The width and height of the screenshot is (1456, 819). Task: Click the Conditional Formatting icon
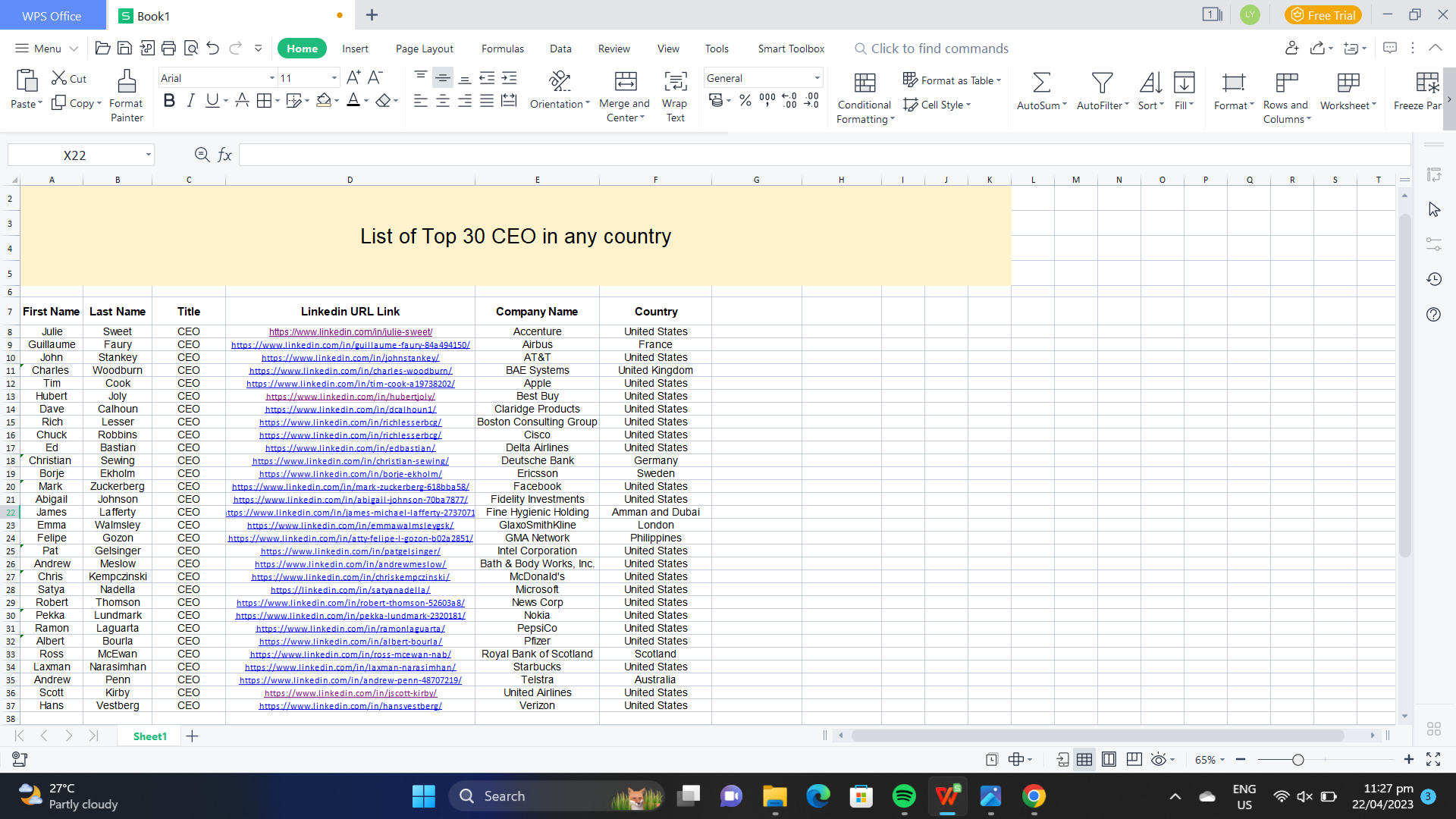point(864,82)
